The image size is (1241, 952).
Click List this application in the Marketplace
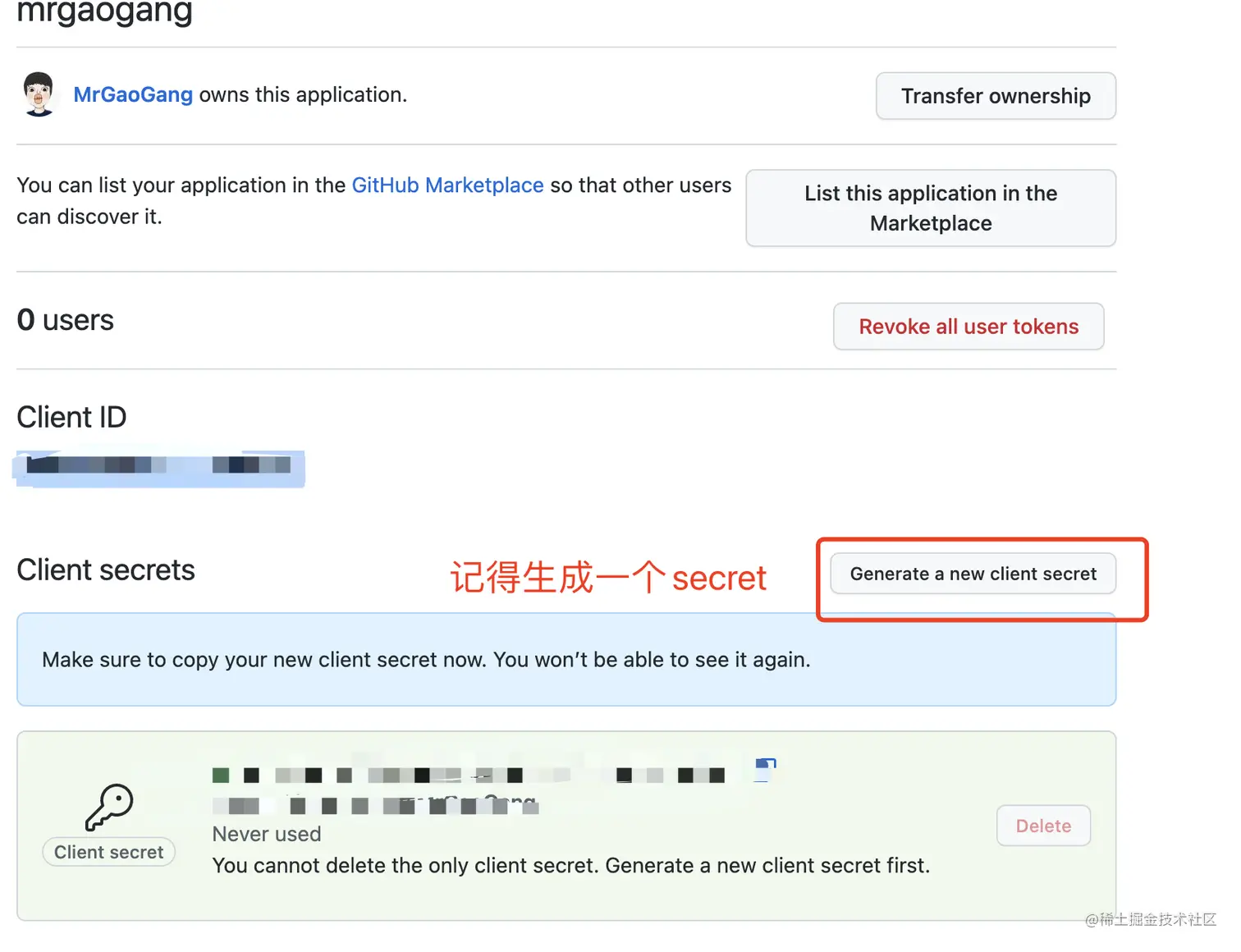pos(931,208)
